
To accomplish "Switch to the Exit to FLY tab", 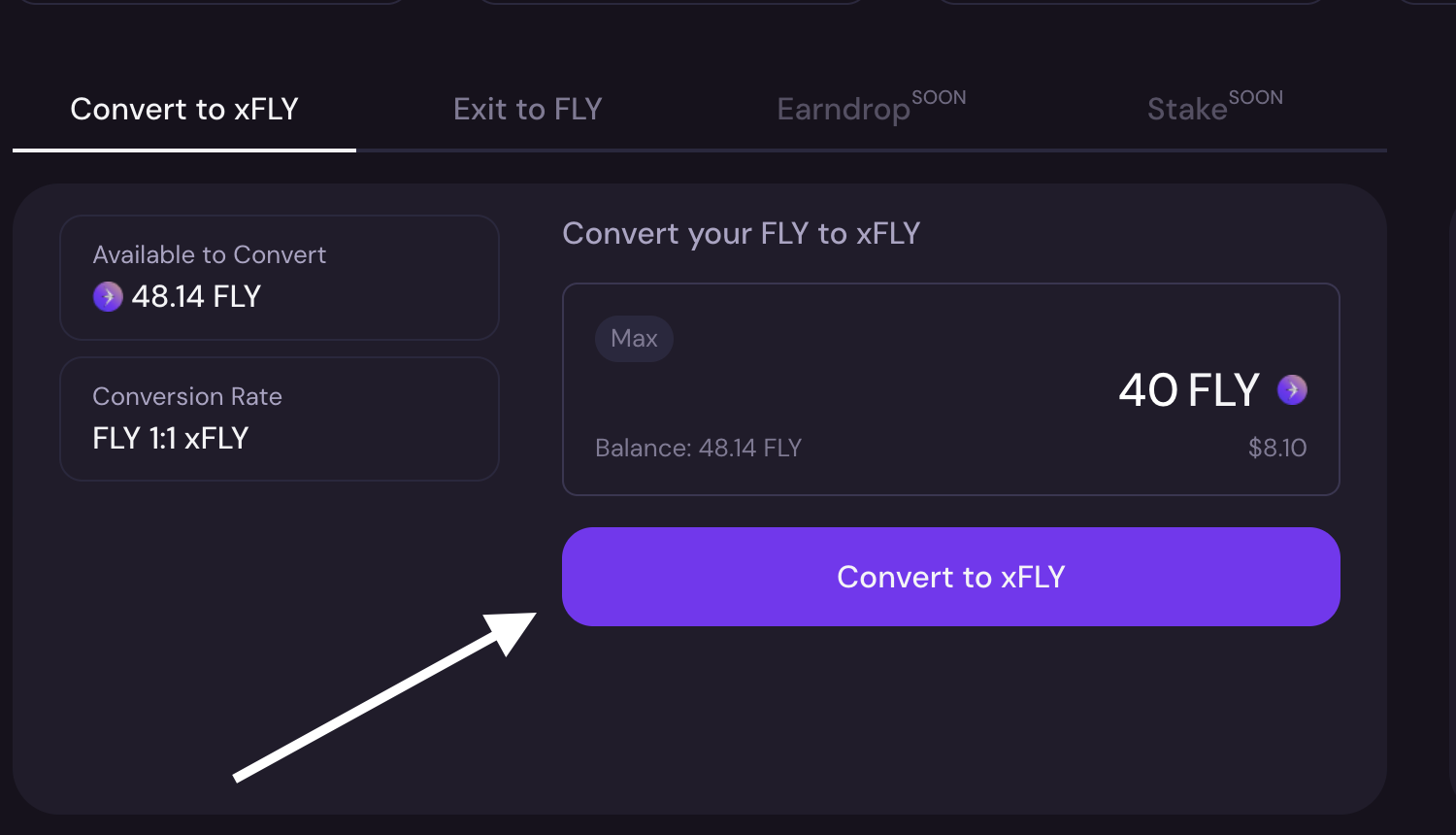I will [527, 110].
